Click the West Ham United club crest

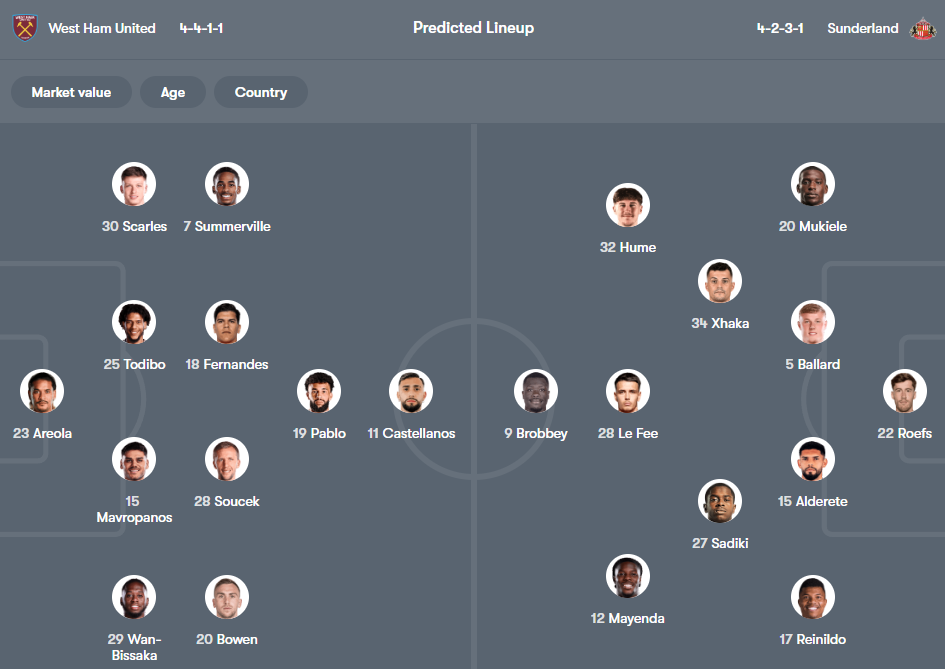click(23, 27)
